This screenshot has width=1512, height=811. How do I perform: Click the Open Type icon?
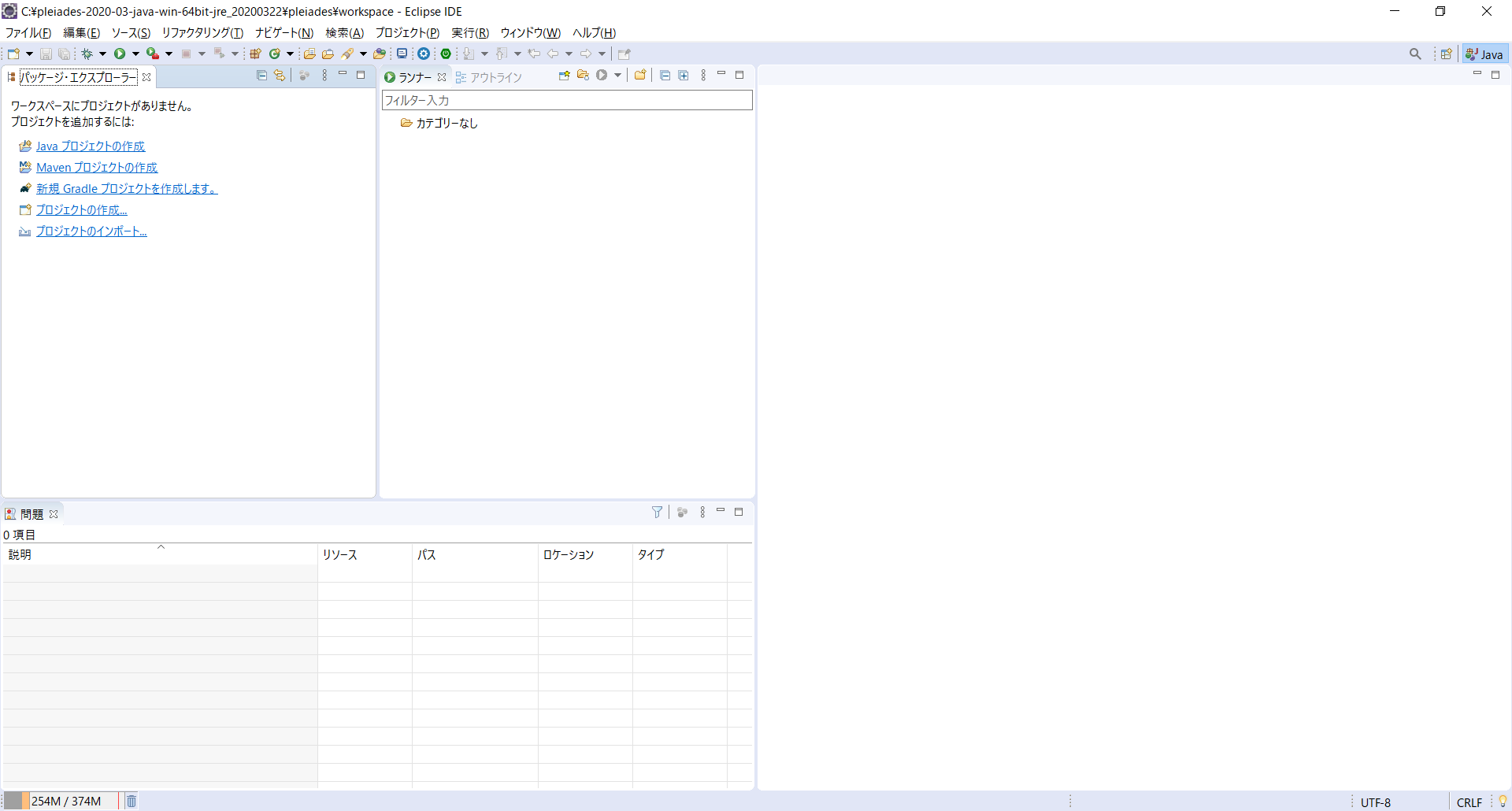tap(309, 54)
